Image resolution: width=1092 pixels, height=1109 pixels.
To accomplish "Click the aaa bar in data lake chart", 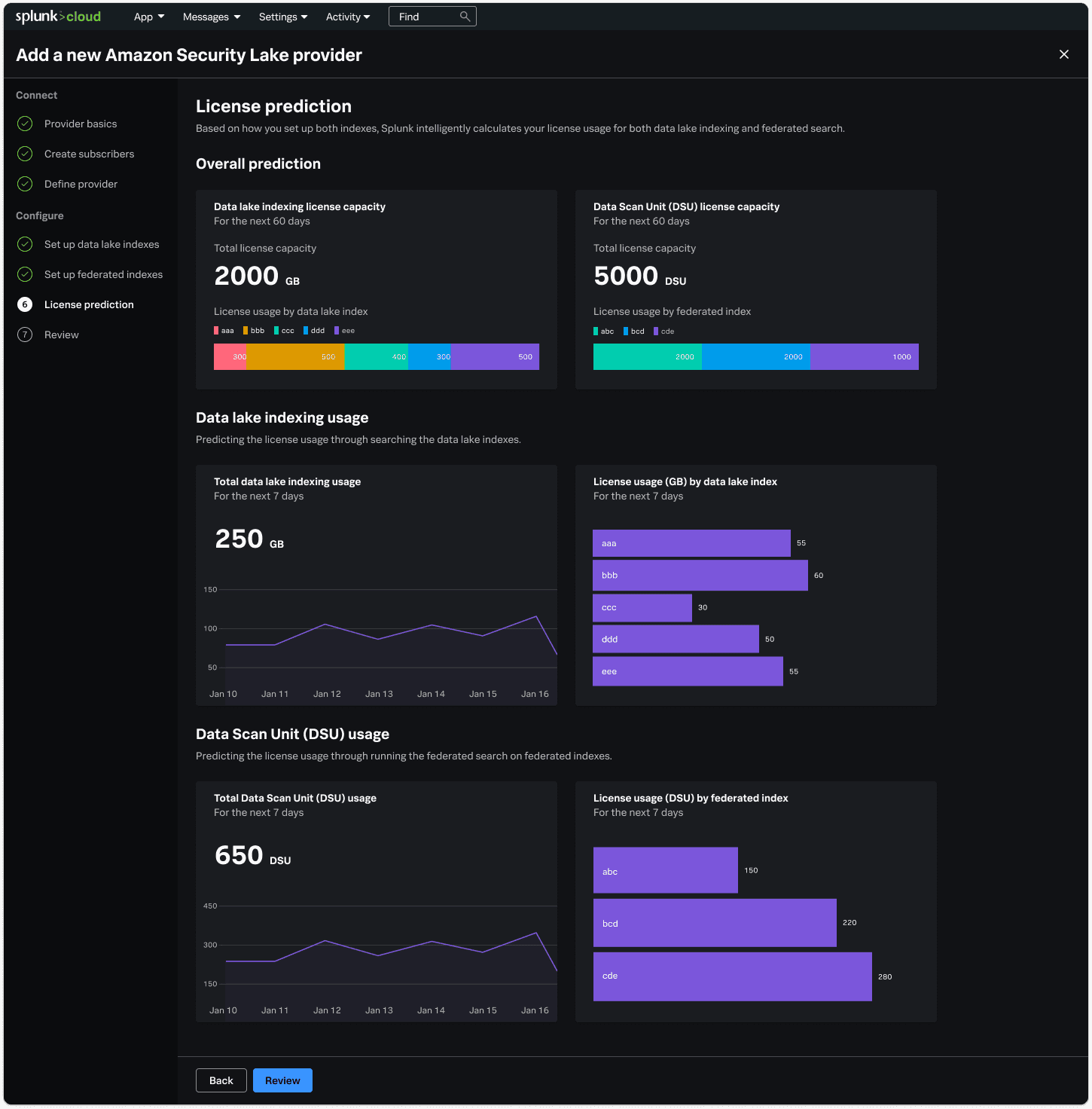I will click(x=691, y=543).
